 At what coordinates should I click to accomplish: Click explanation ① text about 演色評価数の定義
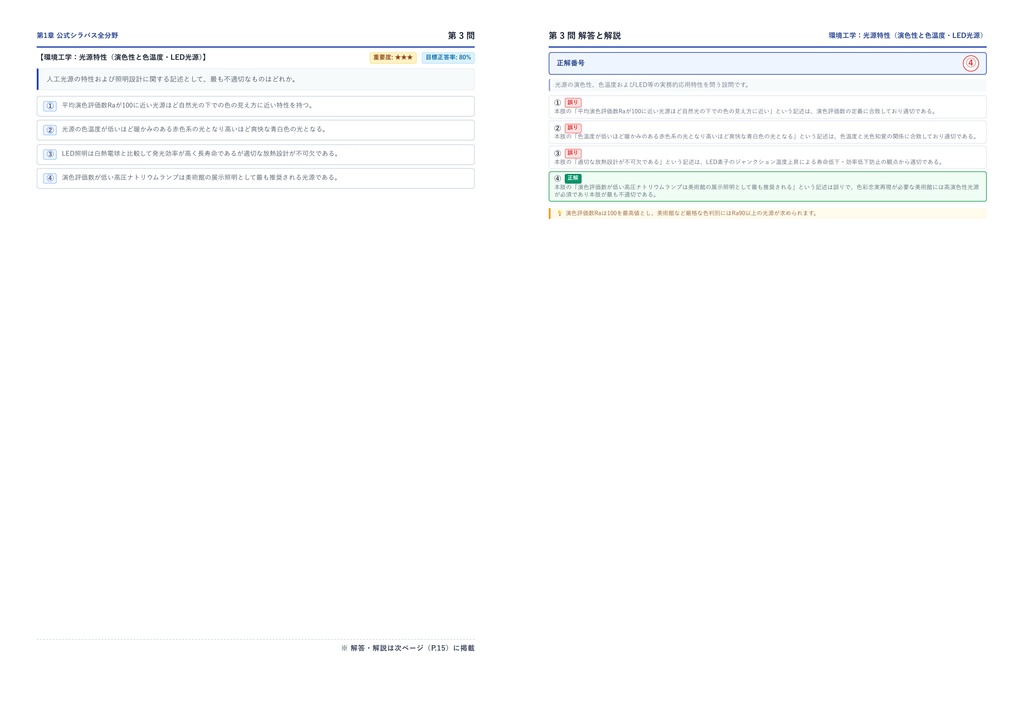[745, 112]
